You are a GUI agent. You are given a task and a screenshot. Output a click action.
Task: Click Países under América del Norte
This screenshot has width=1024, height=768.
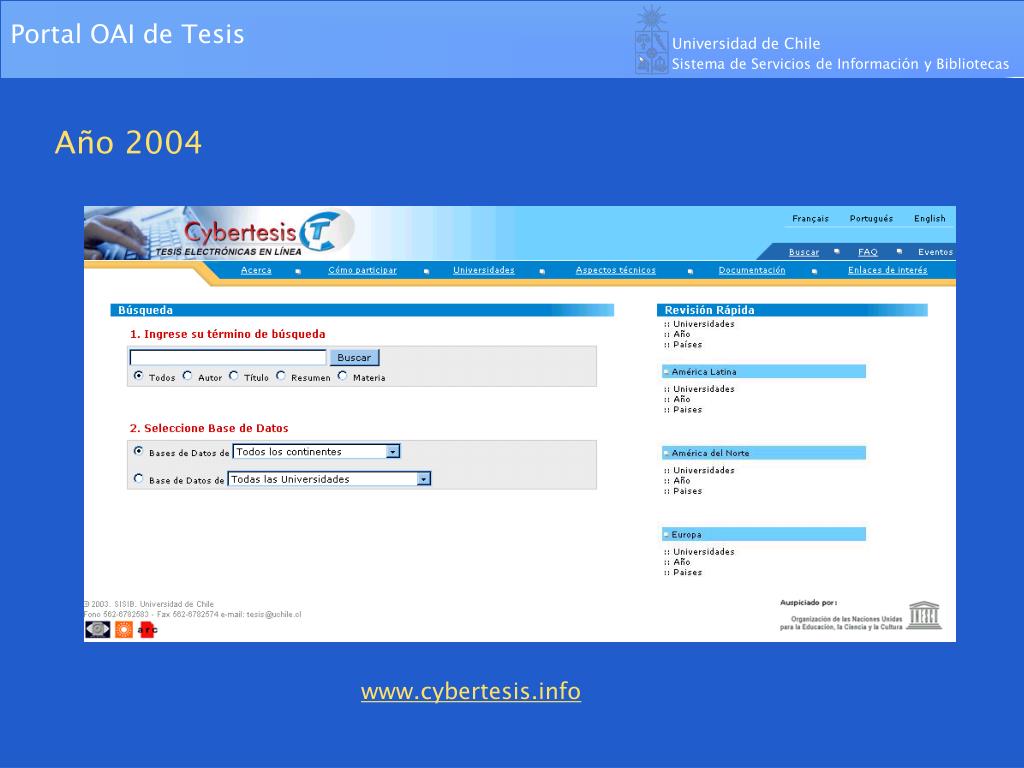click(x=688, y=491)
